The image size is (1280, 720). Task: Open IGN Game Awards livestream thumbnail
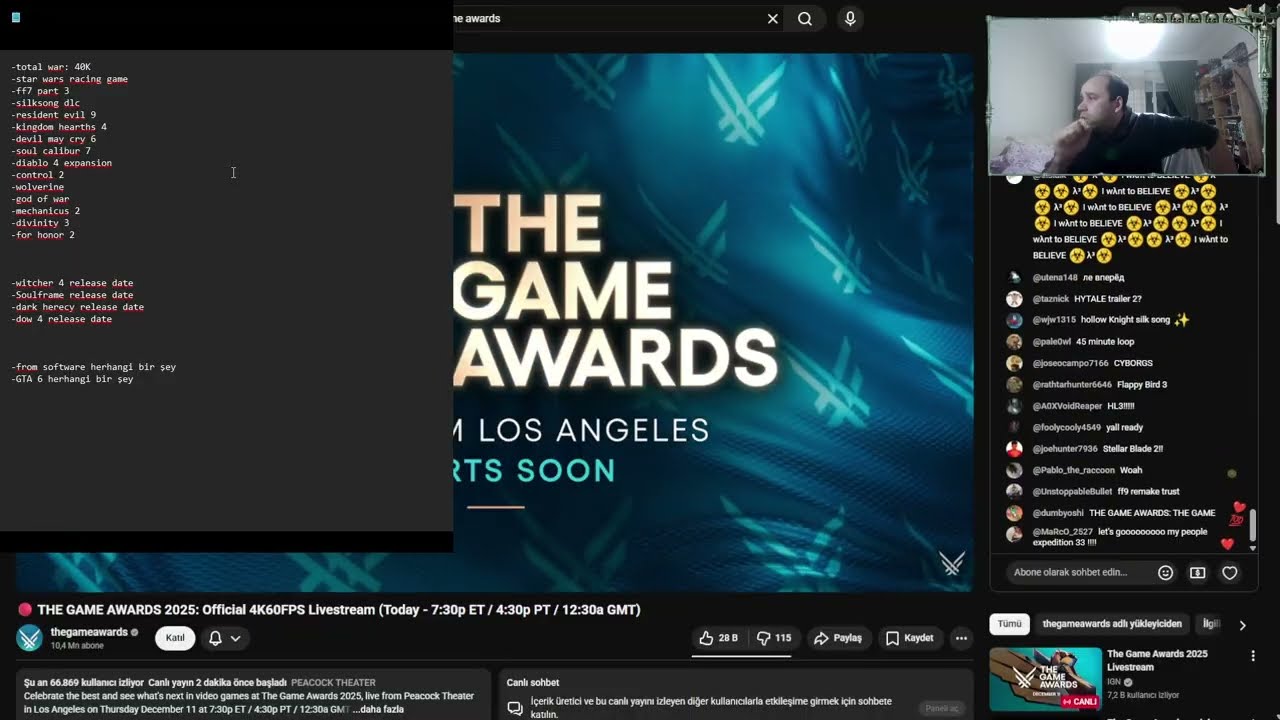tap(1045, 679)
